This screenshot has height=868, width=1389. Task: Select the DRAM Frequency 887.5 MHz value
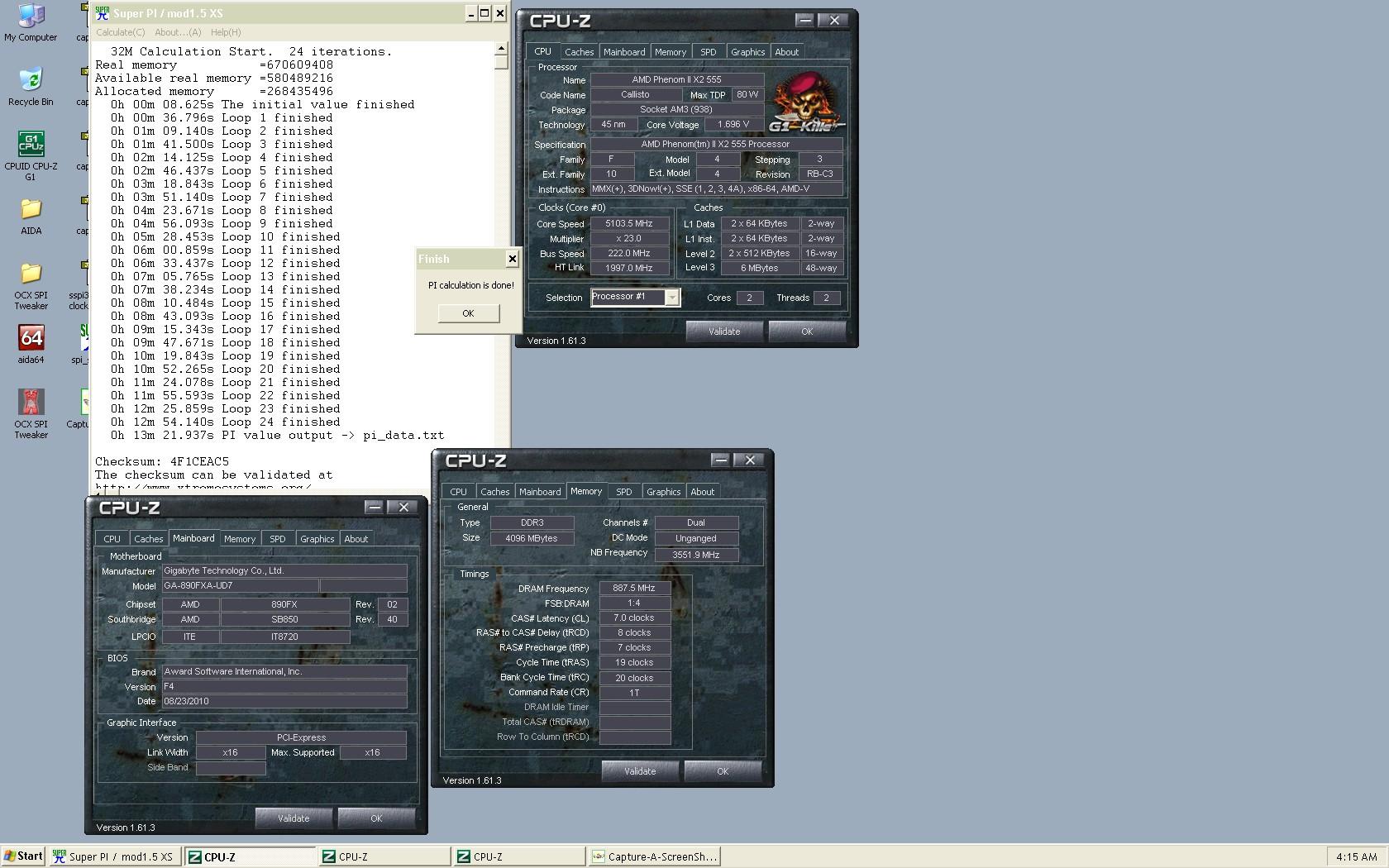(x=634, y=589)
